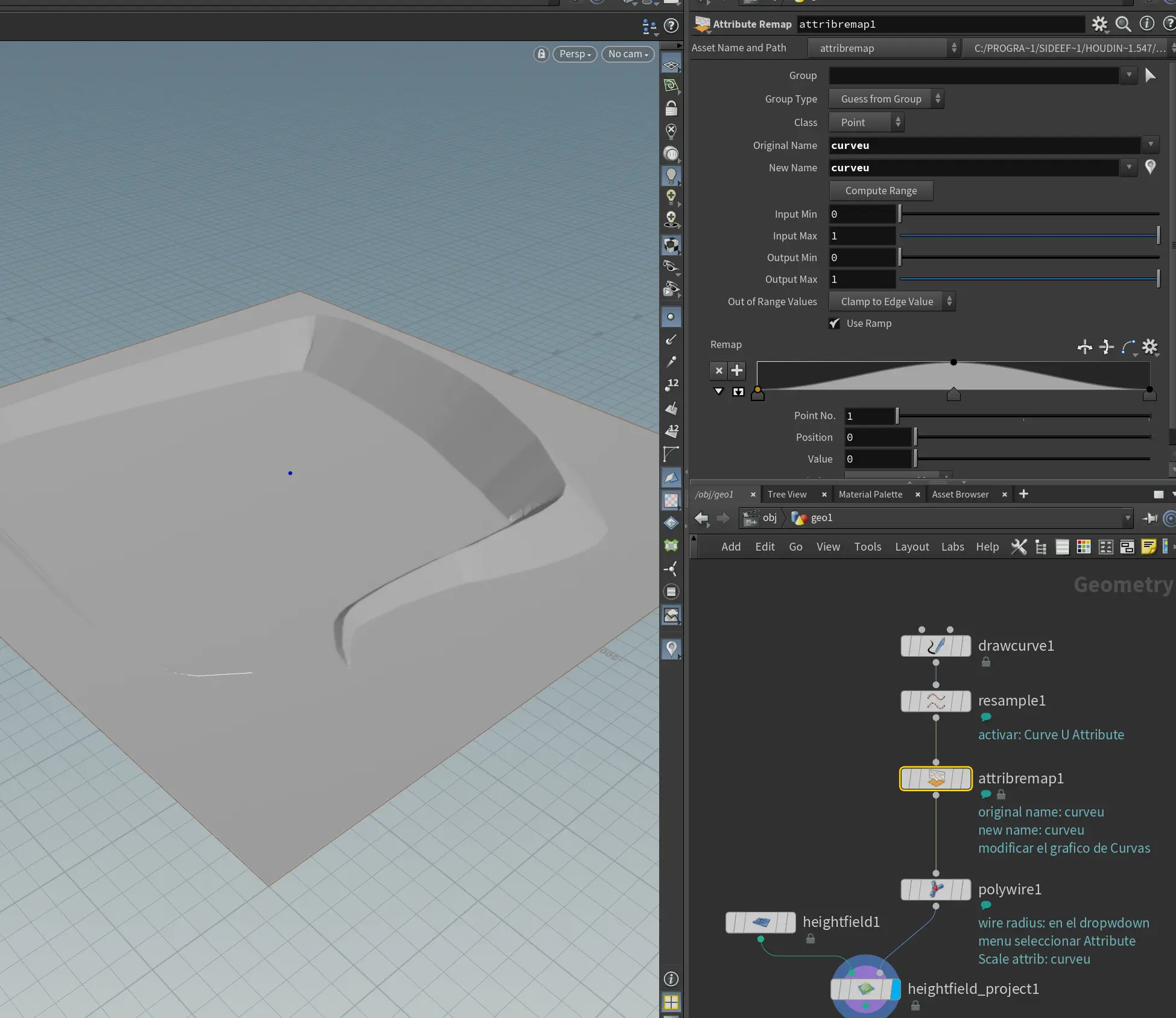Open the Original Name dropdown arrow

pos(1151,145)
